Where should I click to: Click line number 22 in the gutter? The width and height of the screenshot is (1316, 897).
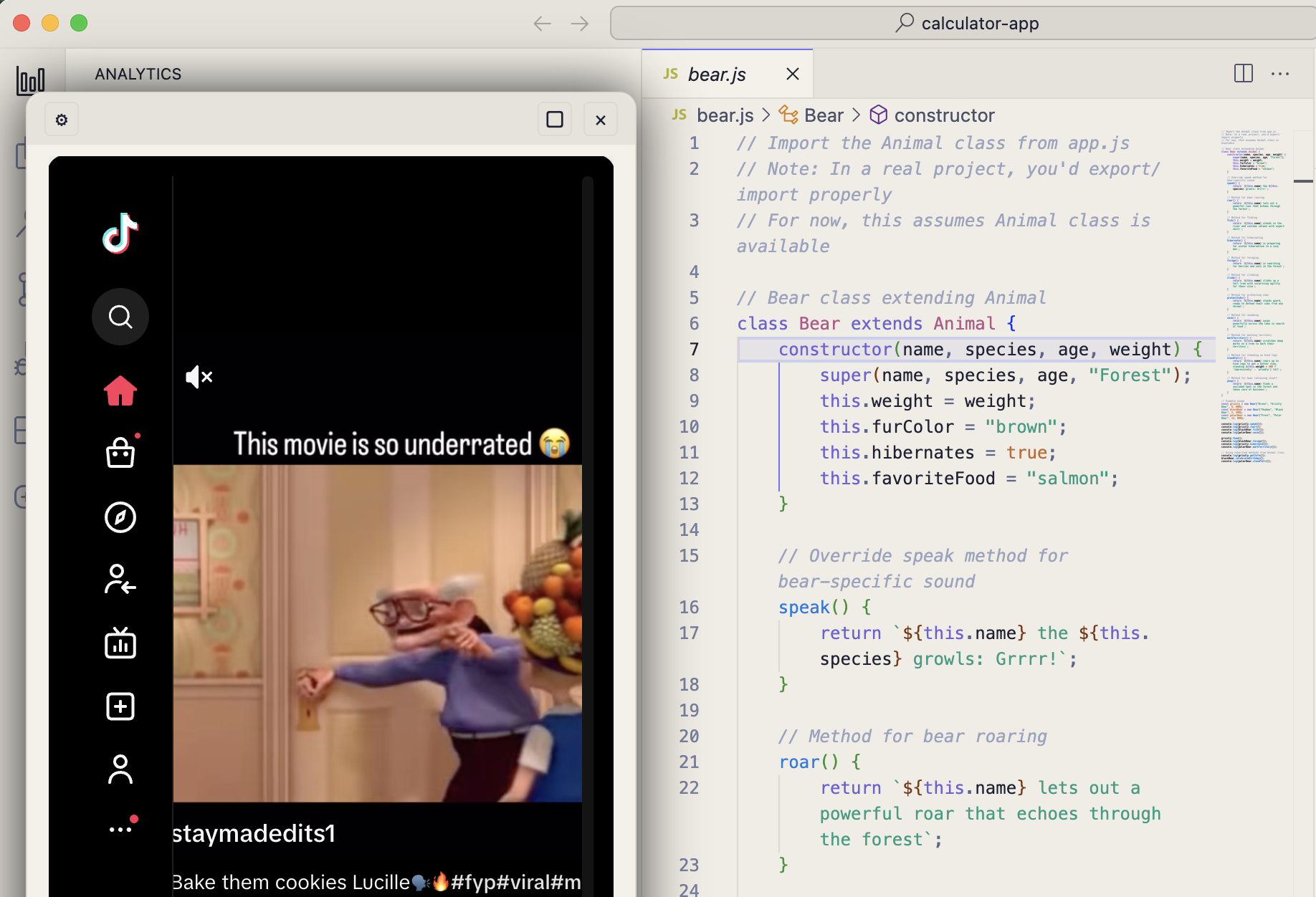pyautogui.click(x=689, y=788)
